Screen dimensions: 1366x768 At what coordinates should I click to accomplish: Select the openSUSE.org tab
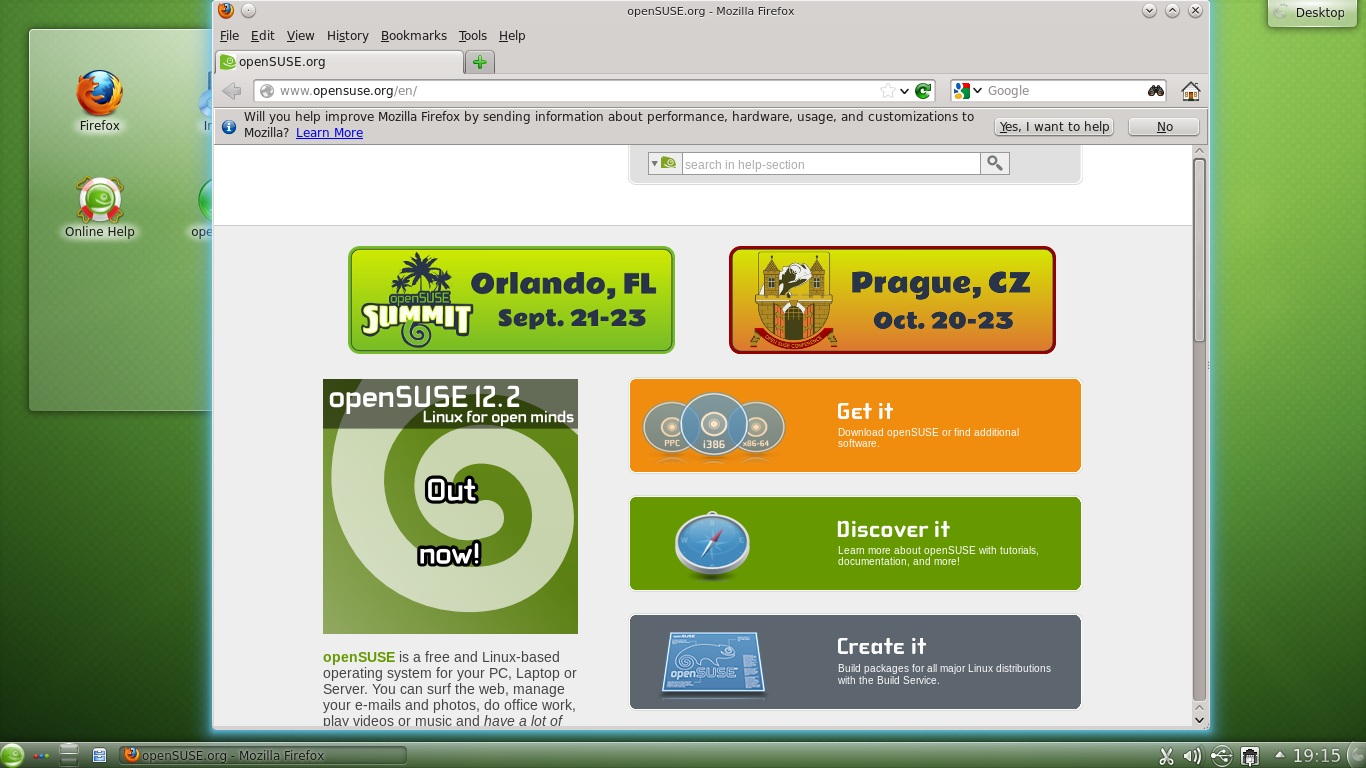[x=340, y=62]
